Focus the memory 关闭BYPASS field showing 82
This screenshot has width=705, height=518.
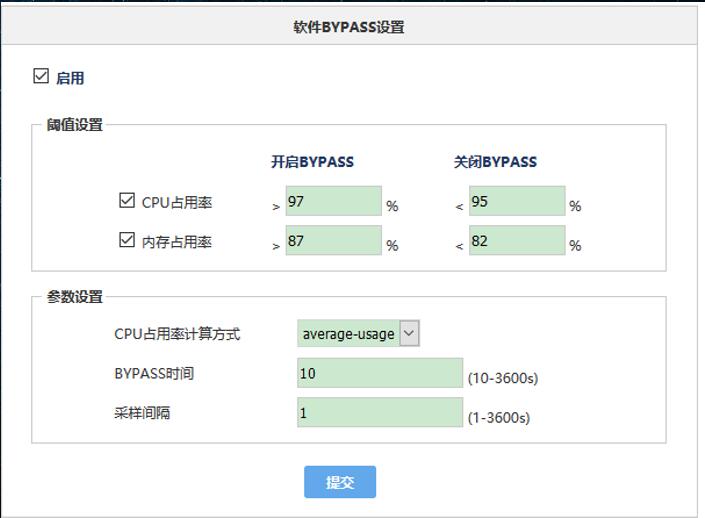click(516, 240)
